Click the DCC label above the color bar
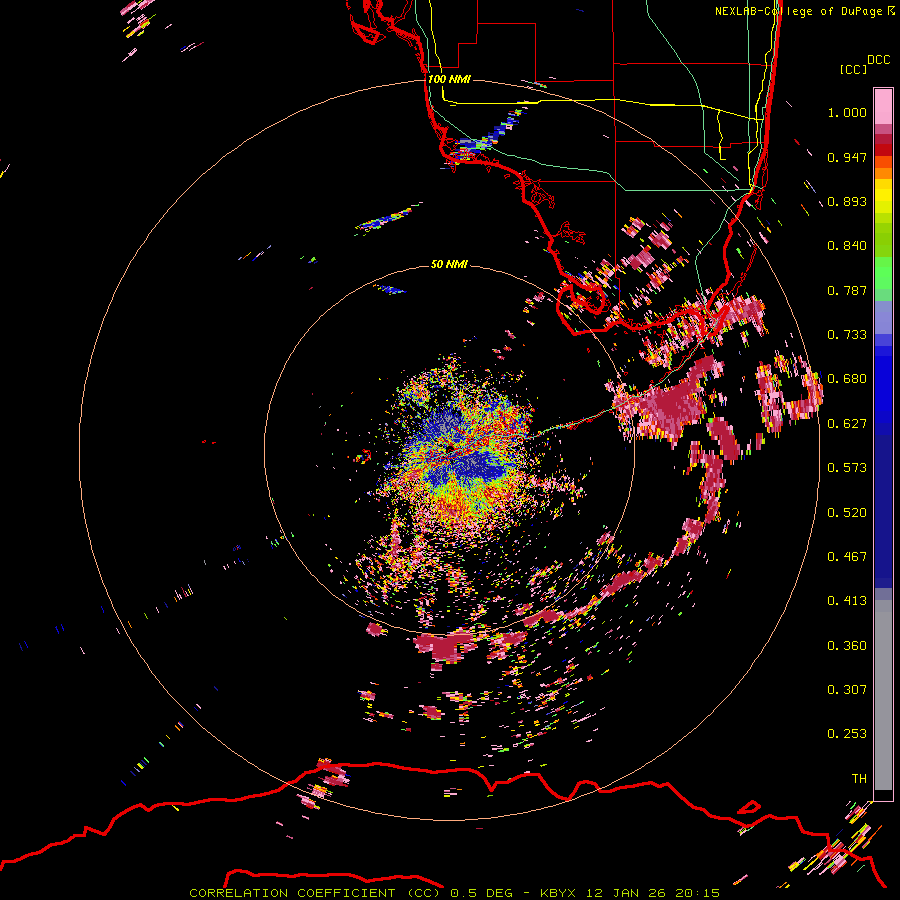Viewport: 900px width, 900px height. [878, 60]
